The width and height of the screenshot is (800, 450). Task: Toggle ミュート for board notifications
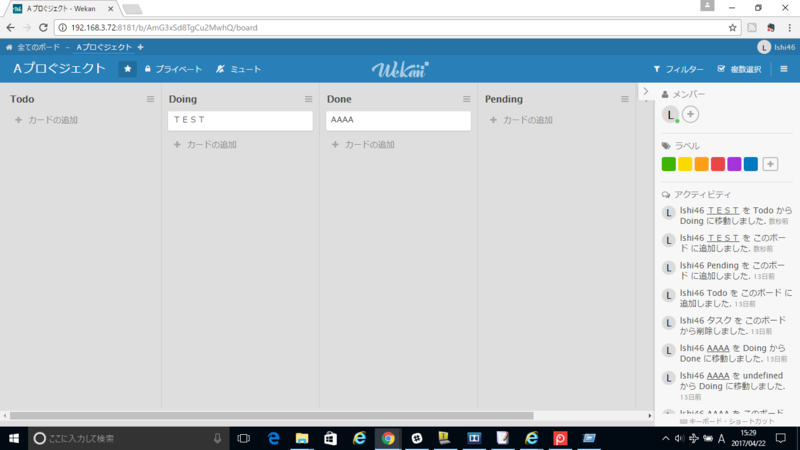(238, 69)
